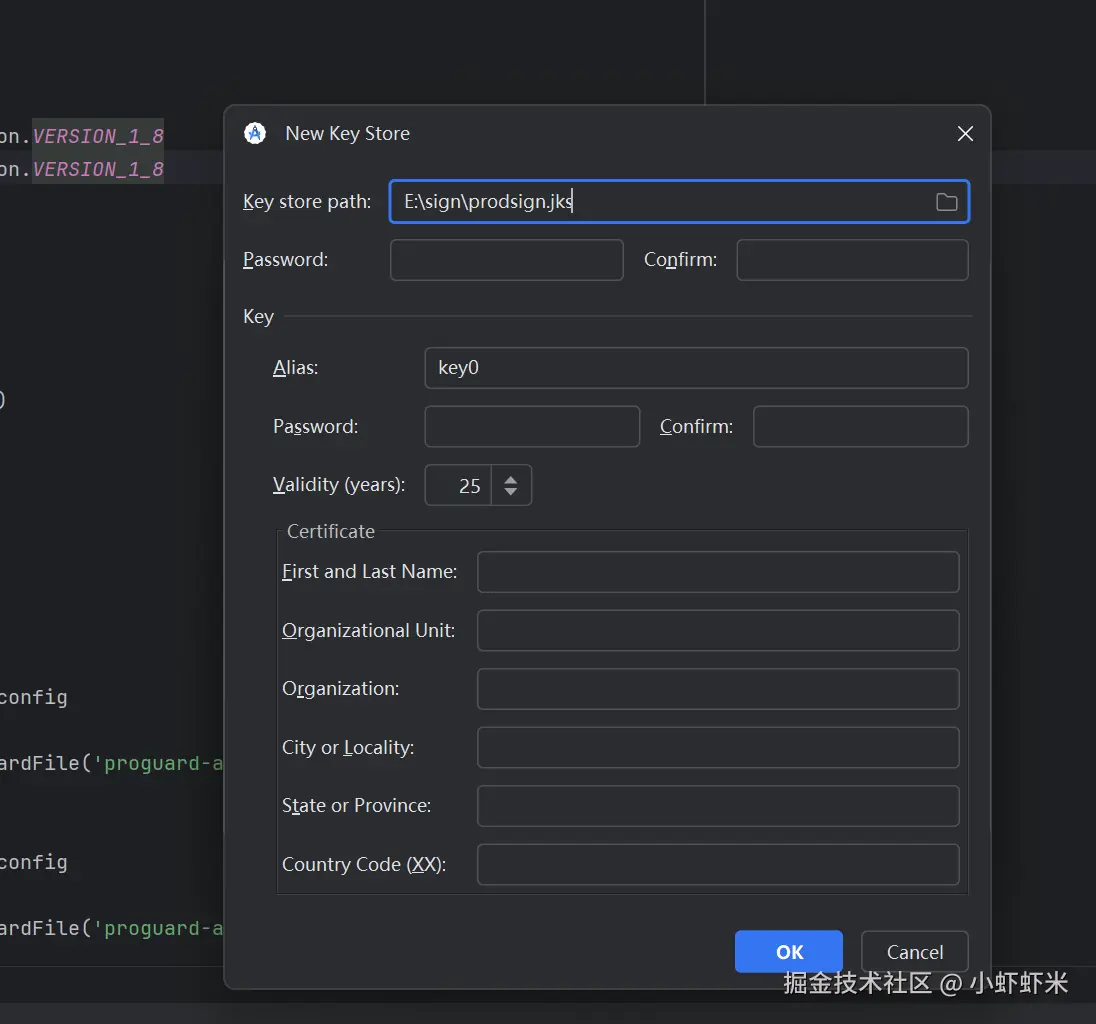Focus the Key store path field

(x=679, y=201)
